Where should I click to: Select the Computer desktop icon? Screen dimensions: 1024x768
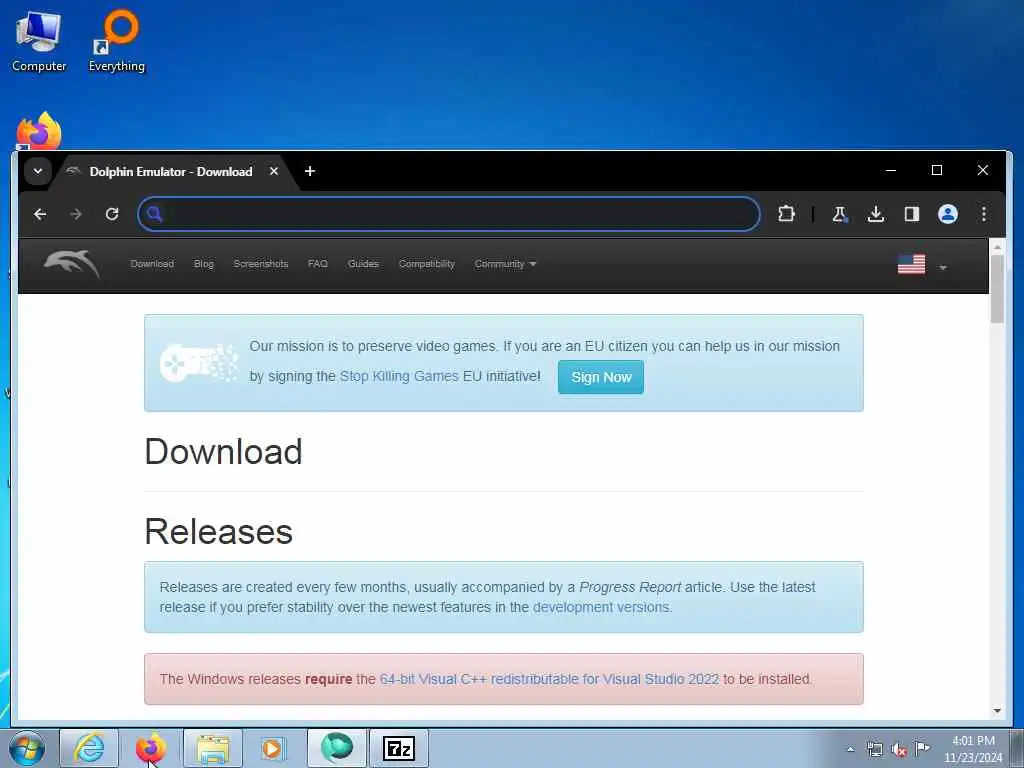point(39,42)
